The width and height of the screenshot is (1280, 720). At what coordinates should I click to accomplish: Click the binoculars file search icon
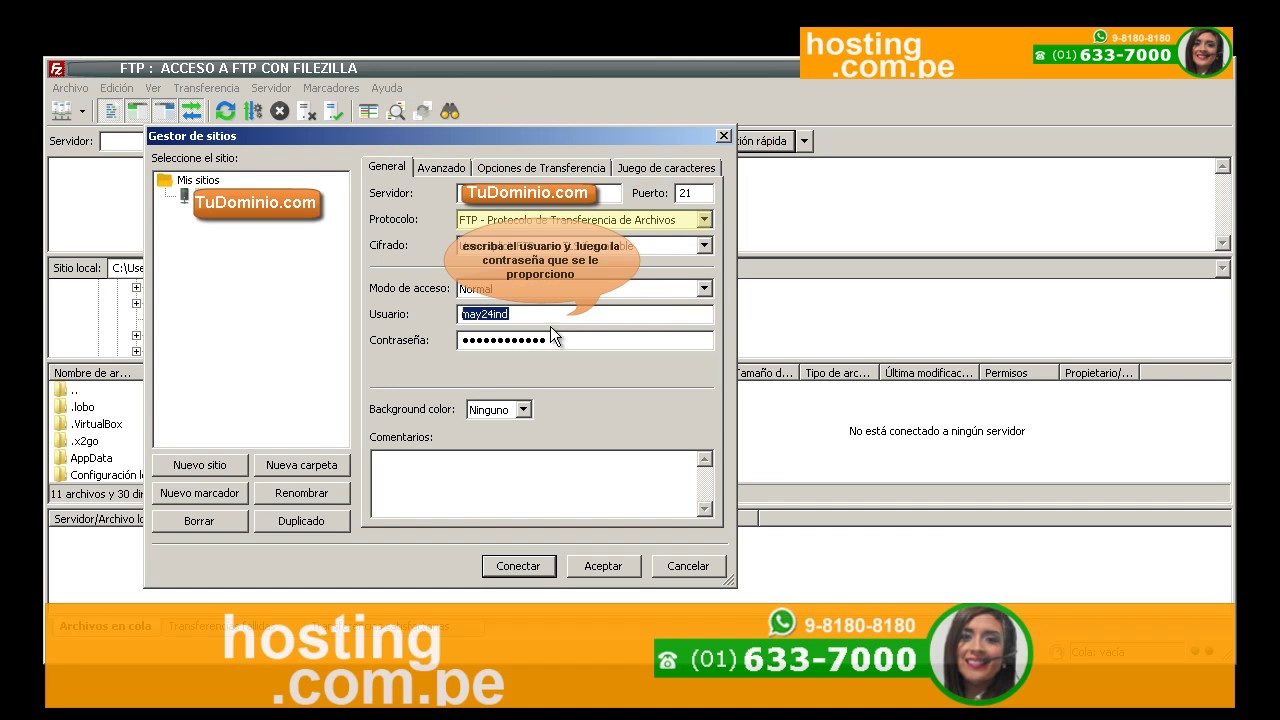[x=450, y=111]
